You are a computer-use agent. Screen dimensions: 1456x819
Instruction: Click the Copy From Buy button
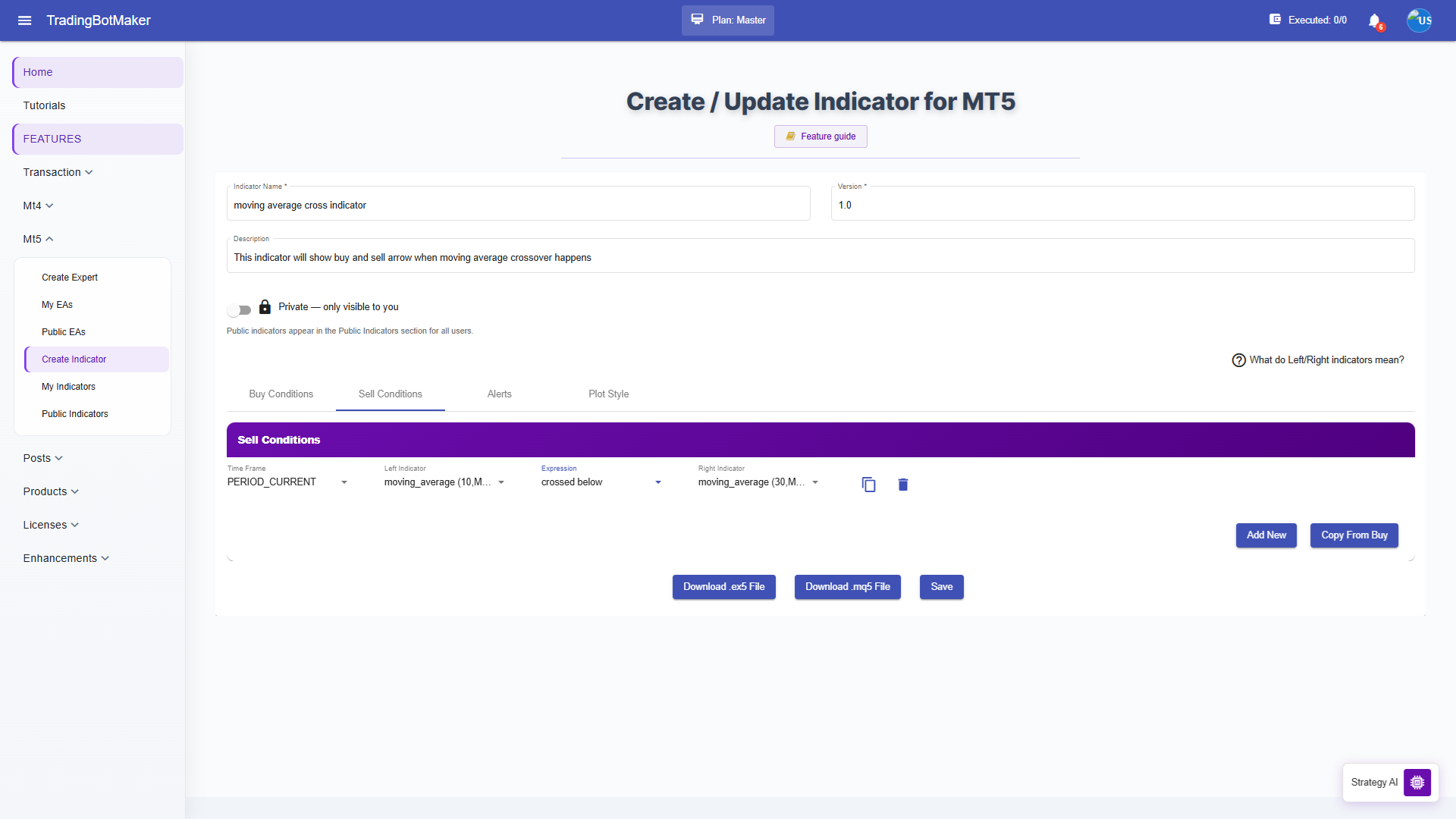coord(1354,535)
